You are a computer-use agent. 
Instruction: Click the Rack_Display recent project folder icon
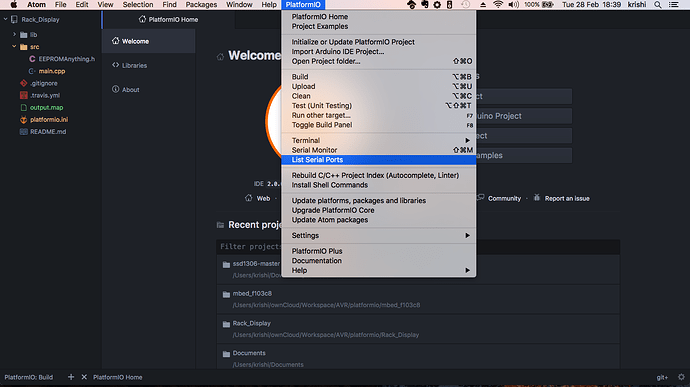pos(226,324)
